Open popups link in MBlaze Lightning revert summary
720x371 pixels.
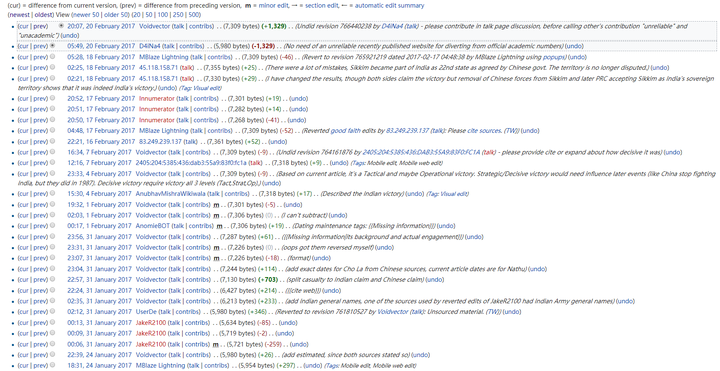(554, 57)
